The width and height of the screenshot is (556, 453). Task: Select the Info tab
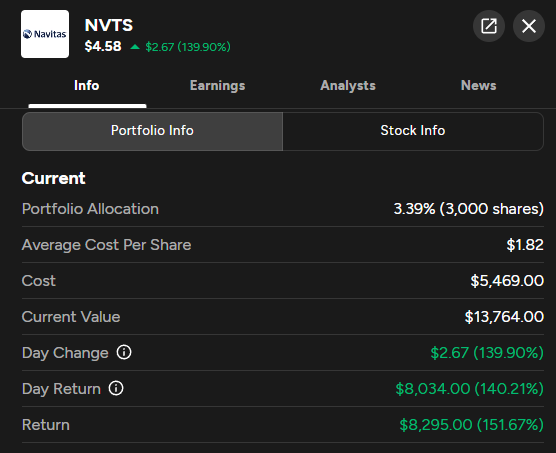click(x=87, y=85)
